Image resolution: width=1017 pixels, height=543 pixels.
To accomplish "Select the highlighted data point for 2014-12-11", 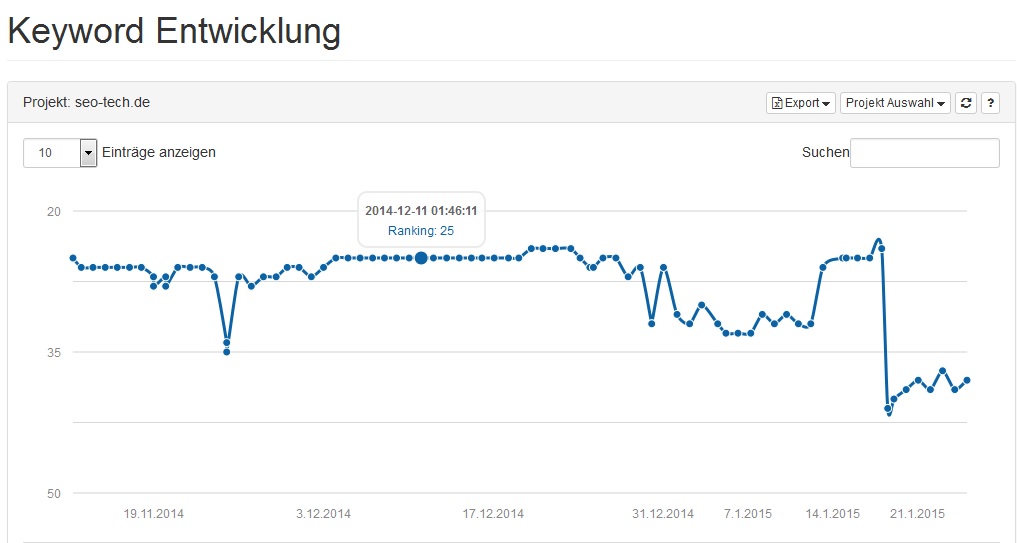I will [421, 258].
